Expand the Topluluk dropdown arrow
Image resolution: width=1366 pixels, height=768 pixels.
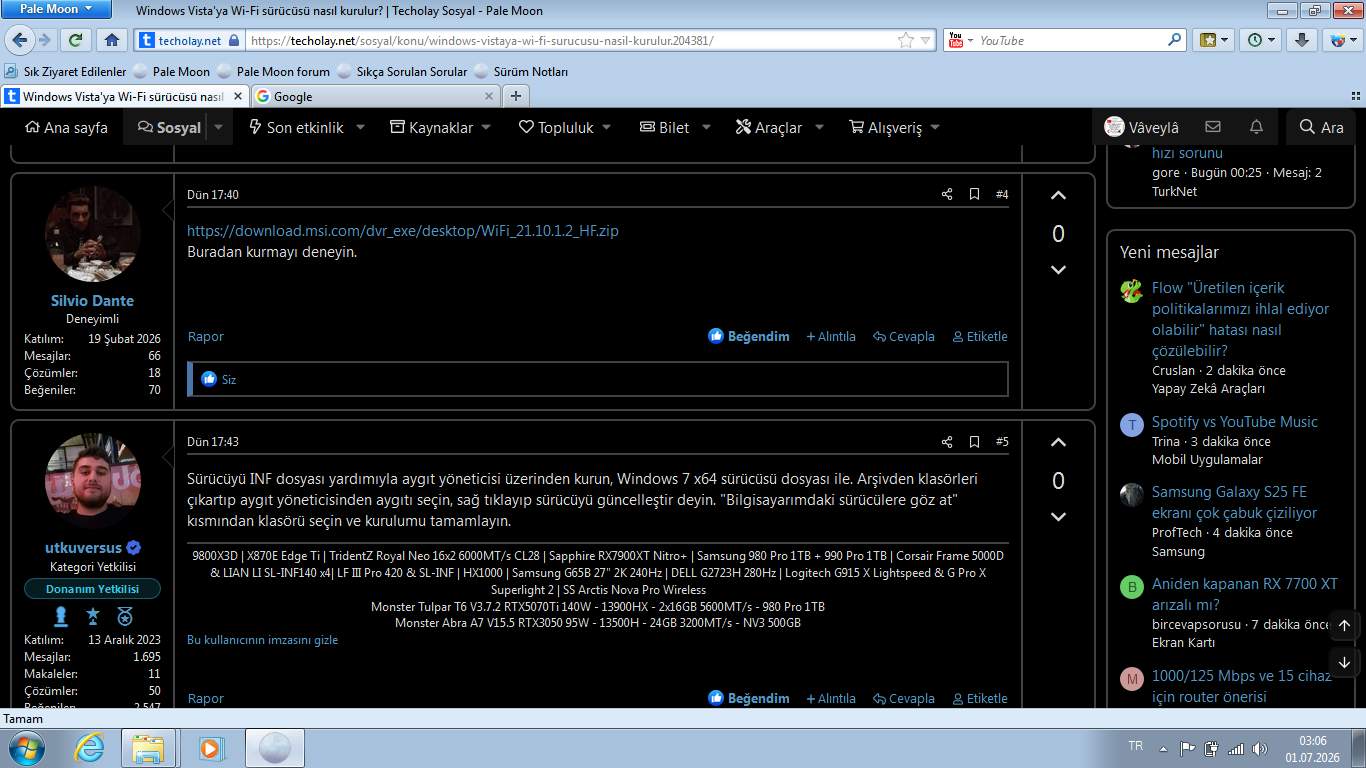pos(607,127)
